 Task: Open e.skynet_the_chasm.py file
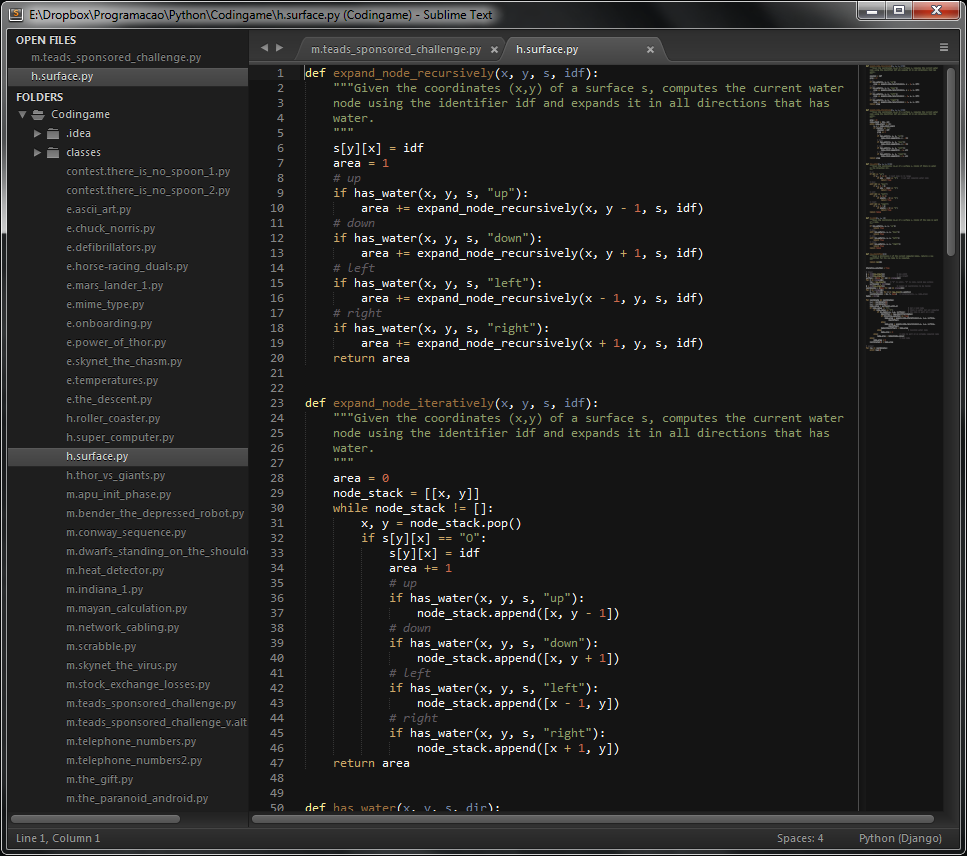(124, 361)
